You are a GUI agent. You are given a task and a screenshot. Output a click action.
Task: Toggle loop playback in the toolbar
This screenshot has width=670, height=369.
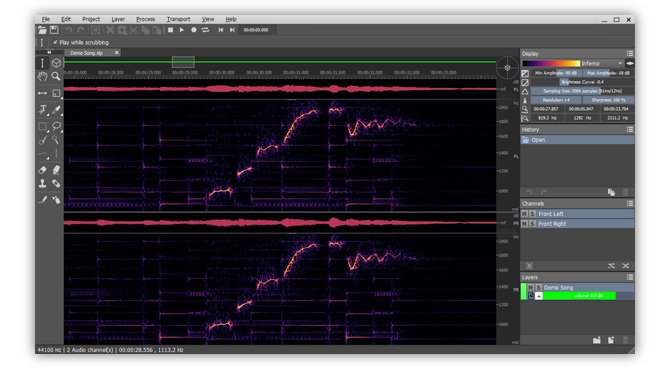[x=206, y=30]
